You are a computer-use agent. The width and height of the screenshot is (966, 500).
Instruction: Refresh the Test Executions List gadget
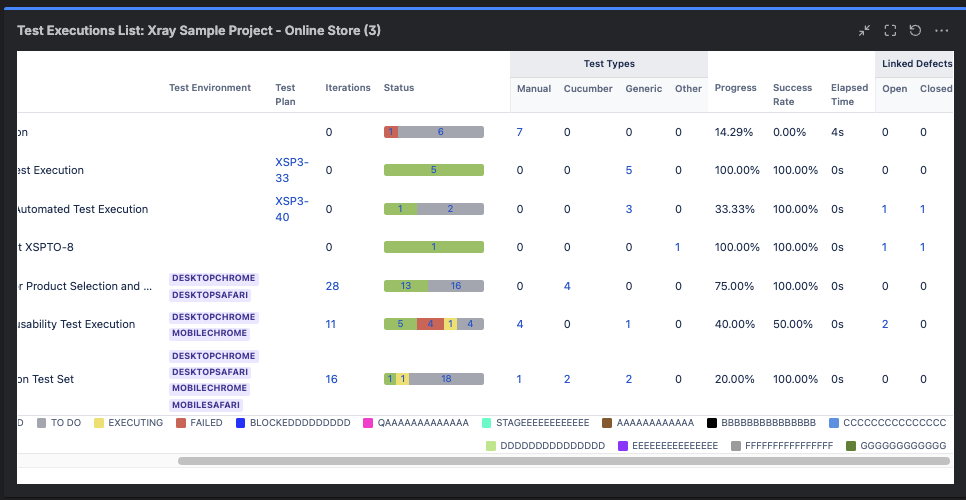pos(915,31)
